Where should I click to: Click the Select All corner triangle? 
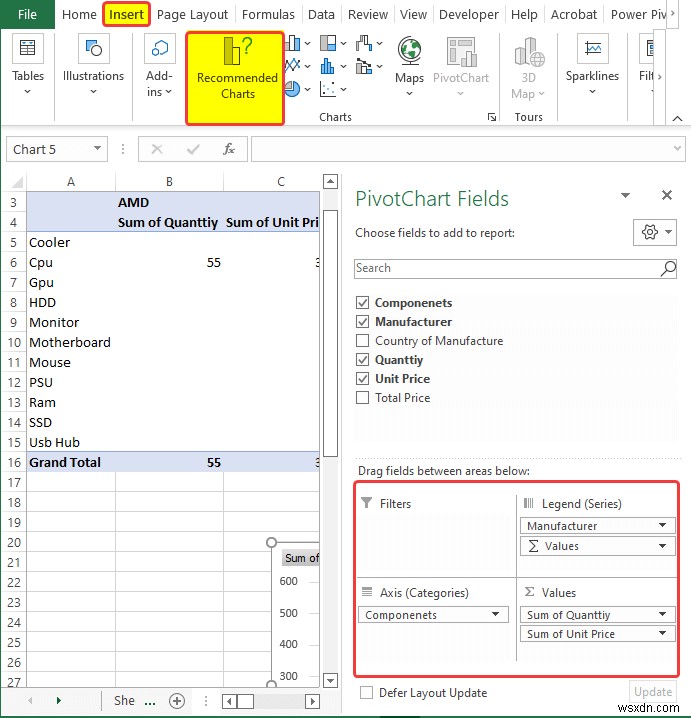(x=16, y=182)
